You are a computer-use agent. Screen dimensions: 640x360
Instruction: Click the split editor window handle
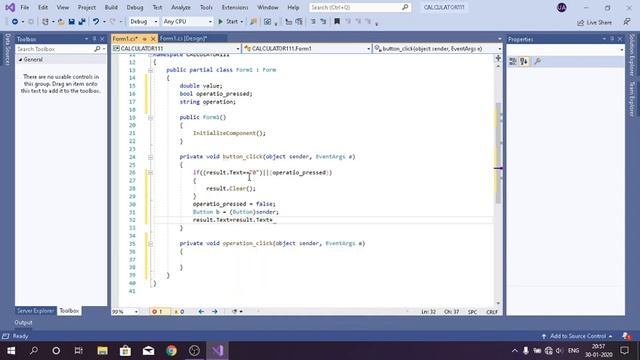pyautogui.click(x=498, y=58)
